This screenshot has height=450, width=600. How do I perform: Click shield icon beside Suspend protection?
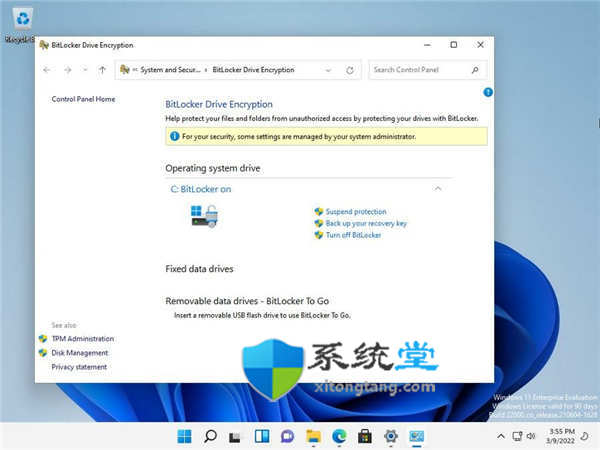(319, 211)
